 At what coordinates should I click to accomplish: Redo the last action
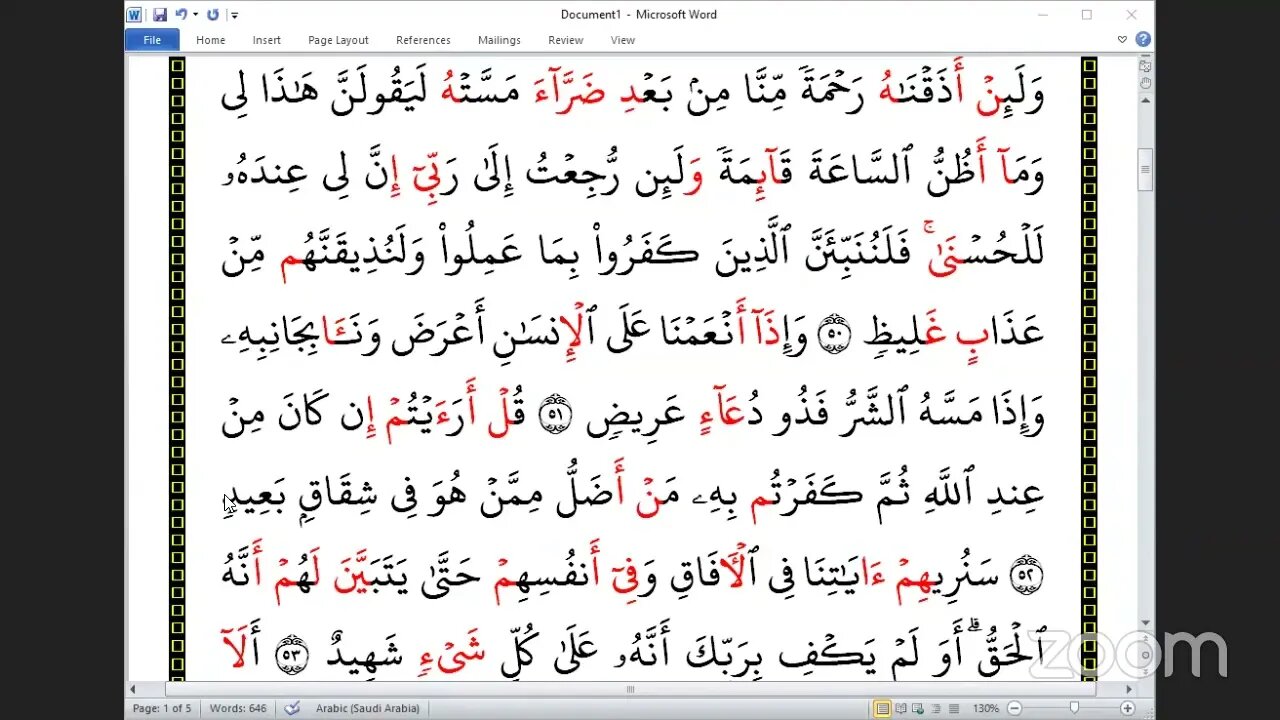pyautogui.click(x=213, y=15)
